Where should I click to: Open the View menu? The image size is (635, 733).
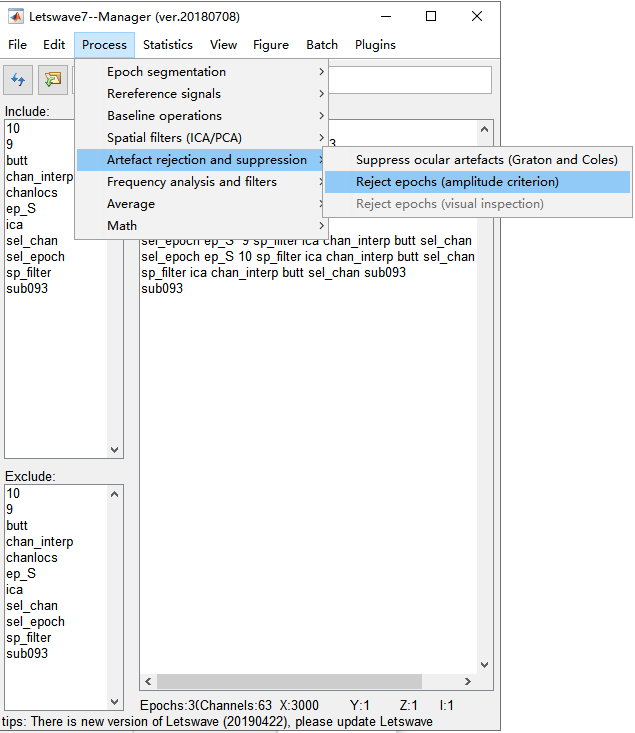(223, 45)
